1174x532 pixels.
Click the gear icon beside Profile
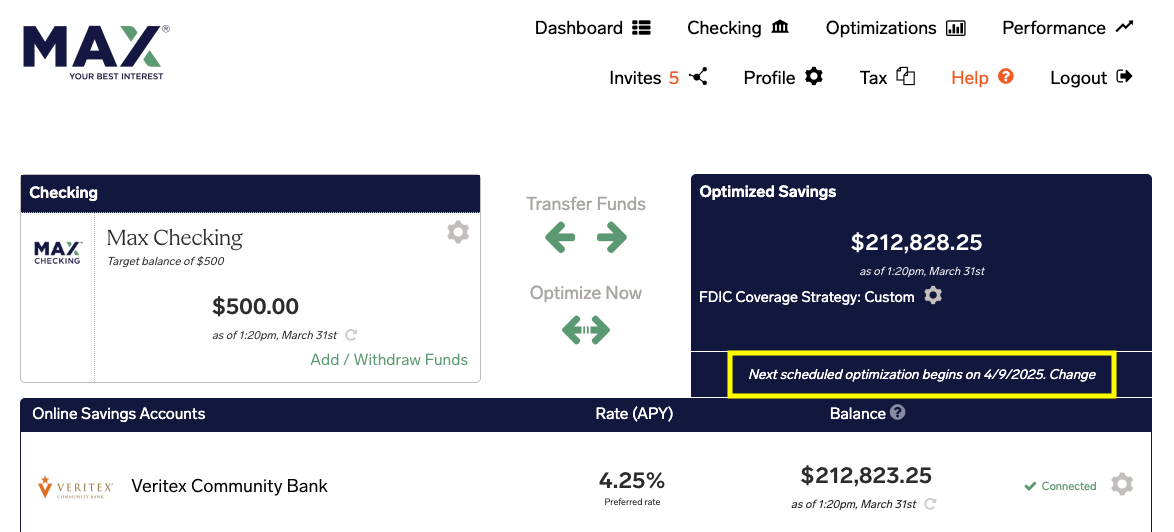(814, 76)
